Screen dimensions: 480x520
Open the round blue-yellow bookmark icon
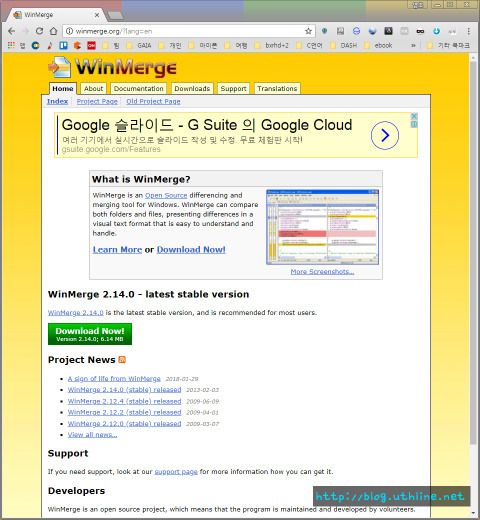(35, 45)
